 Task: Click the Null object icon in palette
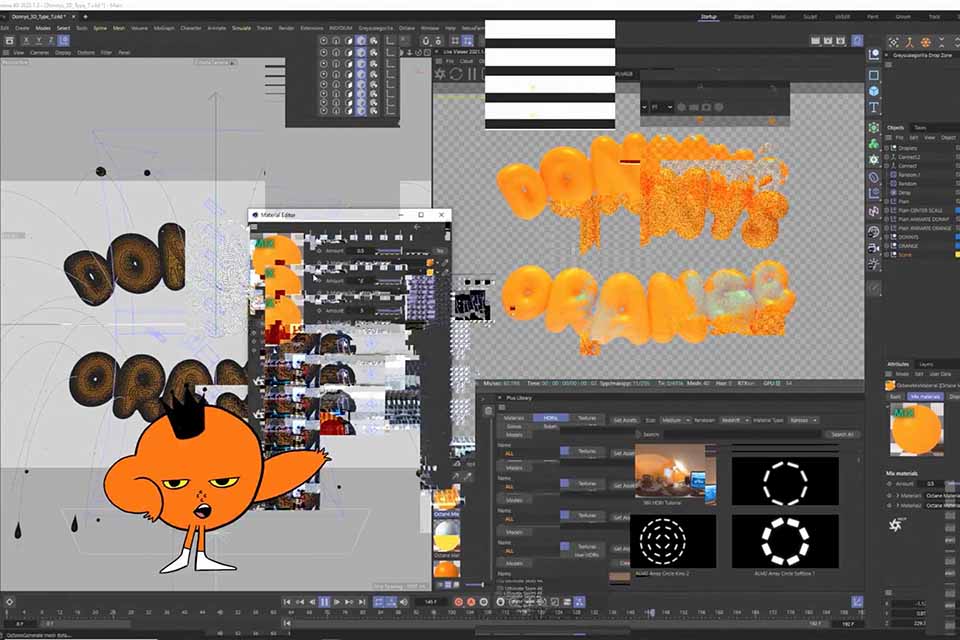coord(874,55)
